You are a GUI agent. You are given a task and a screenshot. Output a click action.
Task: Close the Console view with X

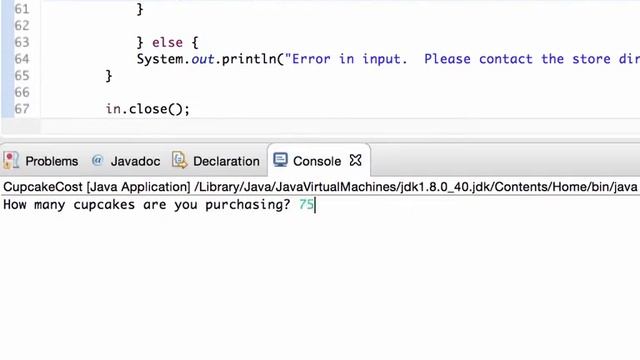pos(356,160)
